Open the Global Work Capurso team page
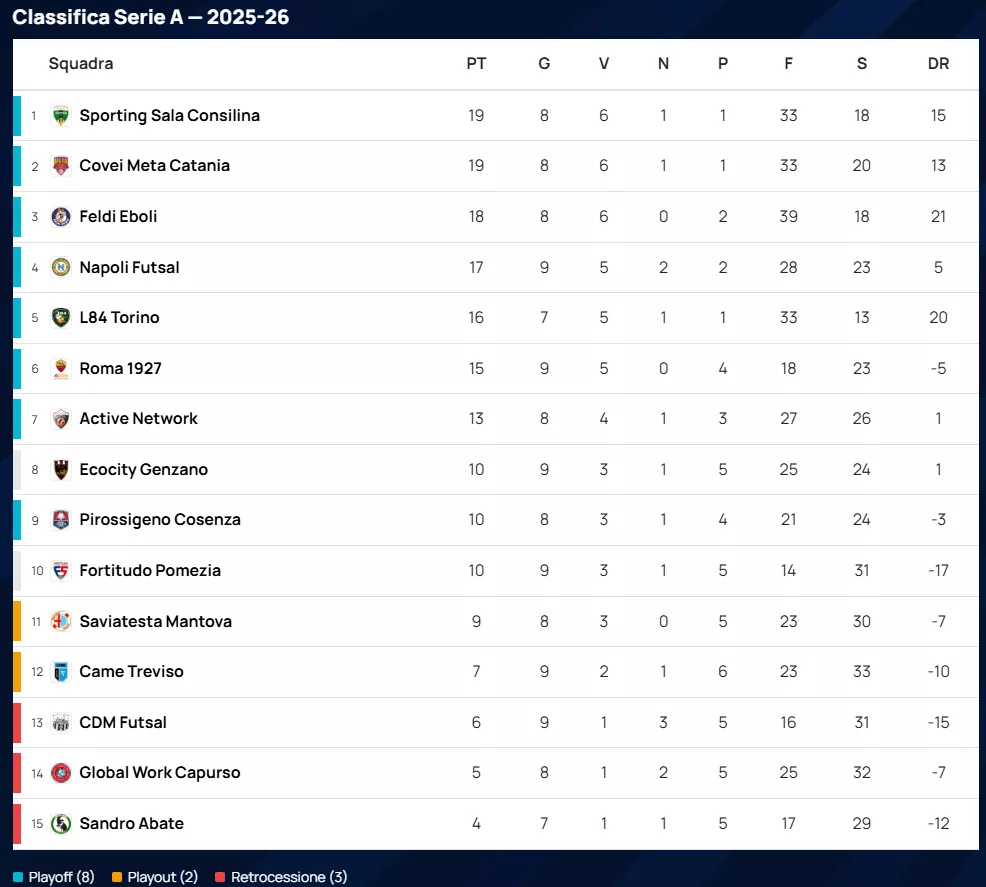This screenshot has height=887, width=986. click(160, 773)
